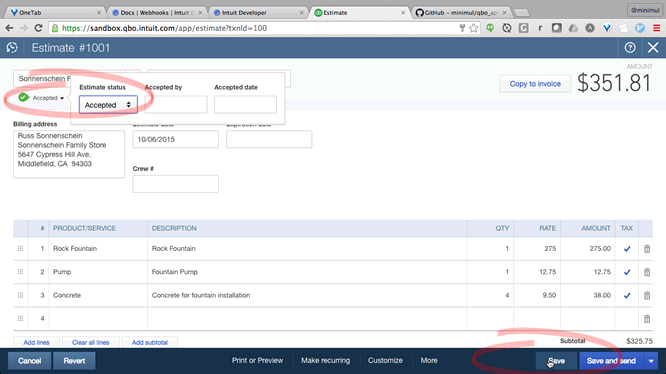Grab the drag handle for Rock Fountain row

click(x=20, y=249)
